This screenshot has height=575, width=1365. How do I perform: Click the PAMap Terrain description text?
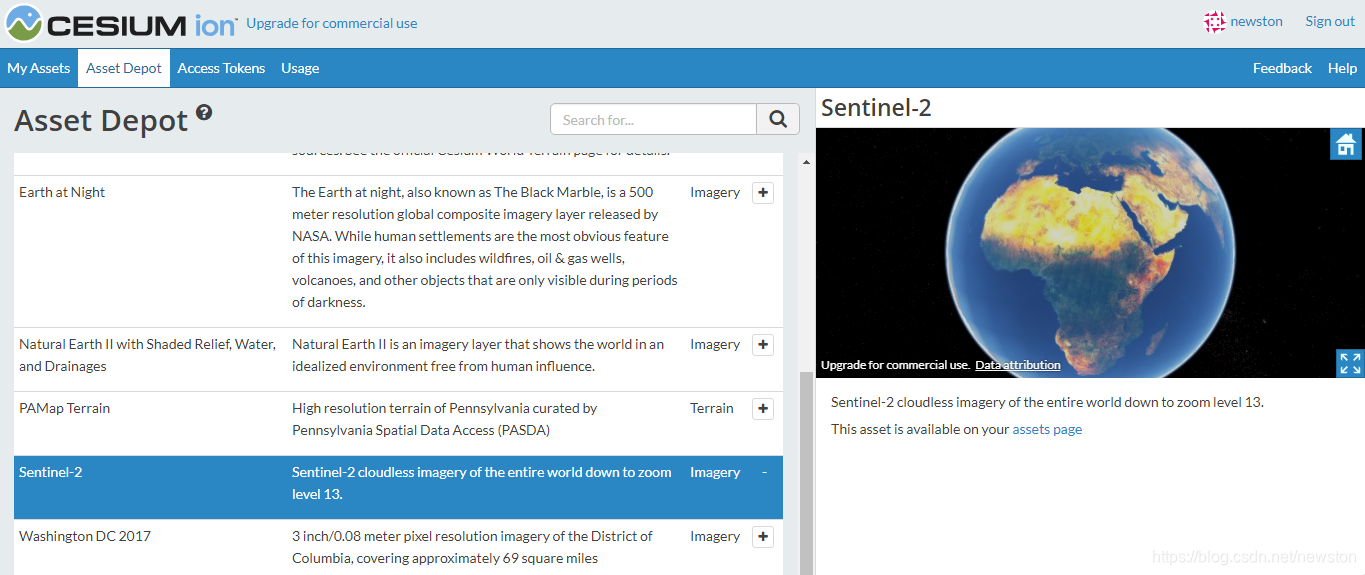[x=445, y=419]
